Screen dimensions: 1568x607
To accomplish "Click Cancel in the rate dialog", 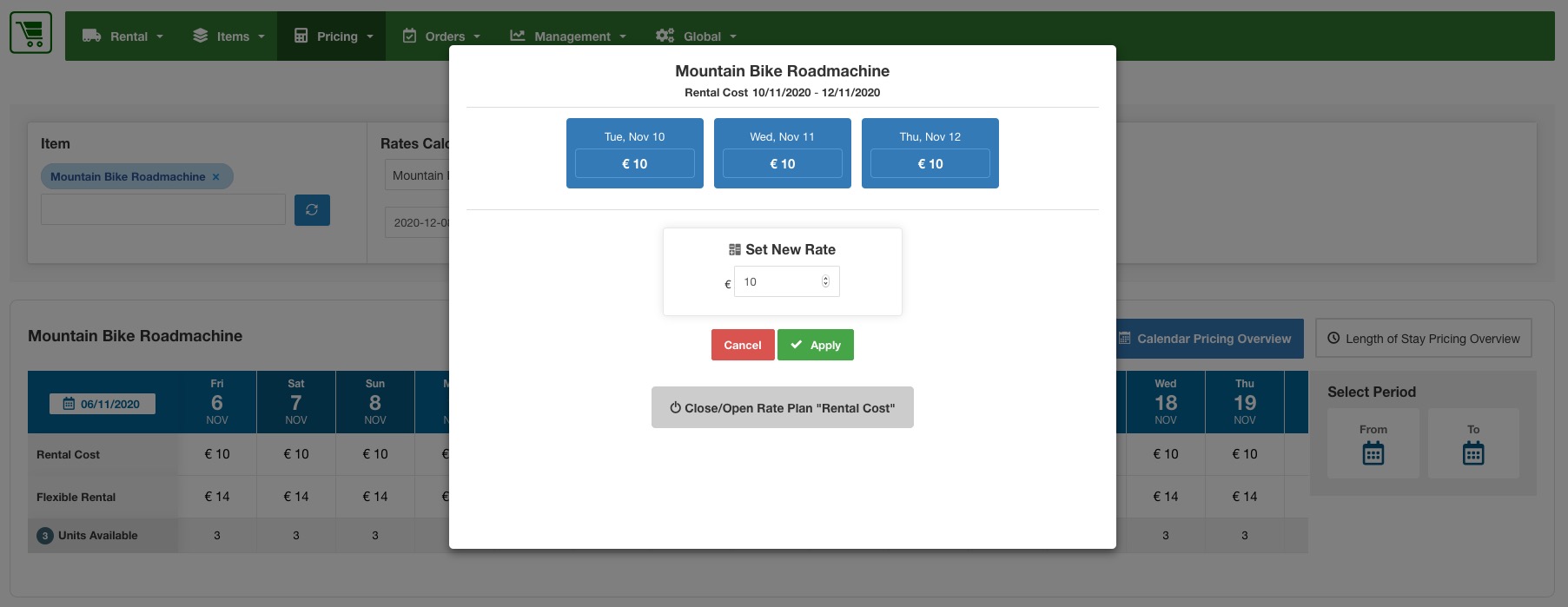I will tap(743, 345).
